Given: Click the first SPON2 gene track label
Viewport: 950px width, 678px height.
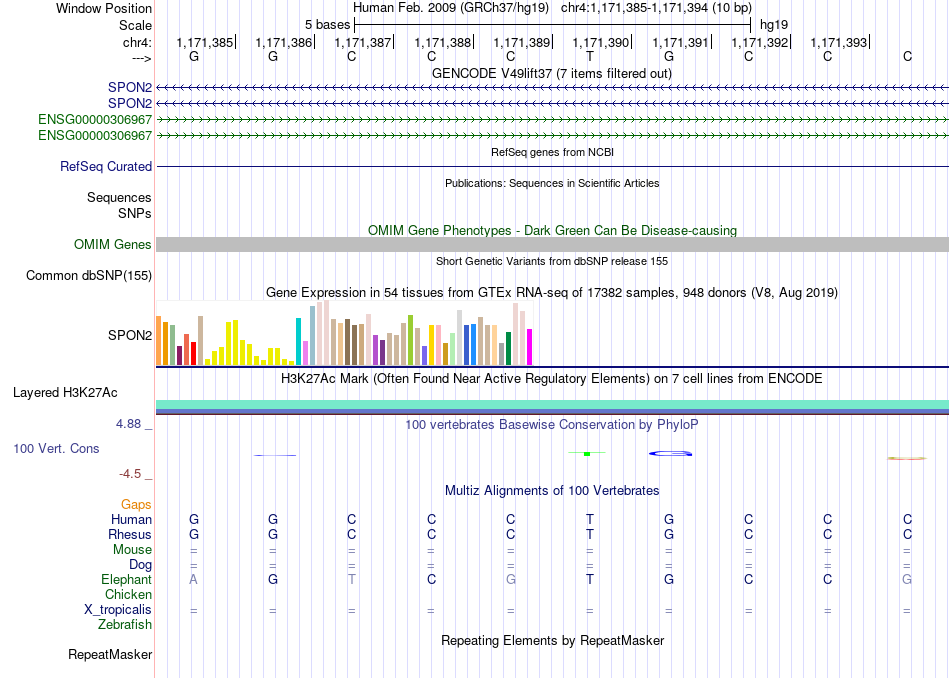Looking at the screenshot, I should point(130,87).
